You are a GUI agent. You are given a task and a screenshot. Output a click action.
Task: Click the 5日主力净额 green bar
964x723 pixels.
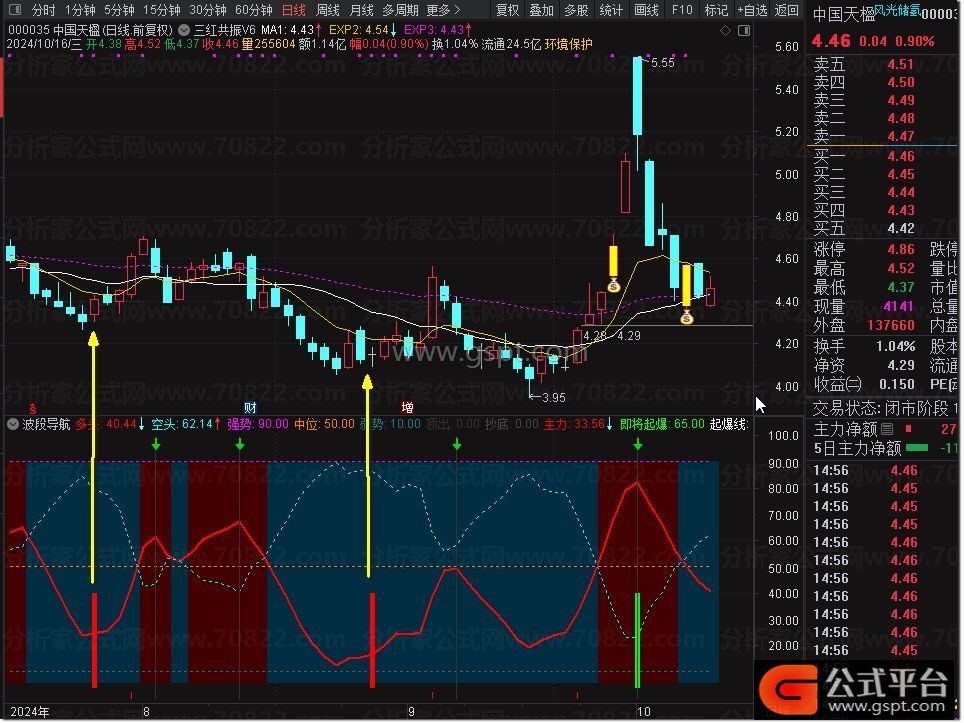tap(917, 448)
